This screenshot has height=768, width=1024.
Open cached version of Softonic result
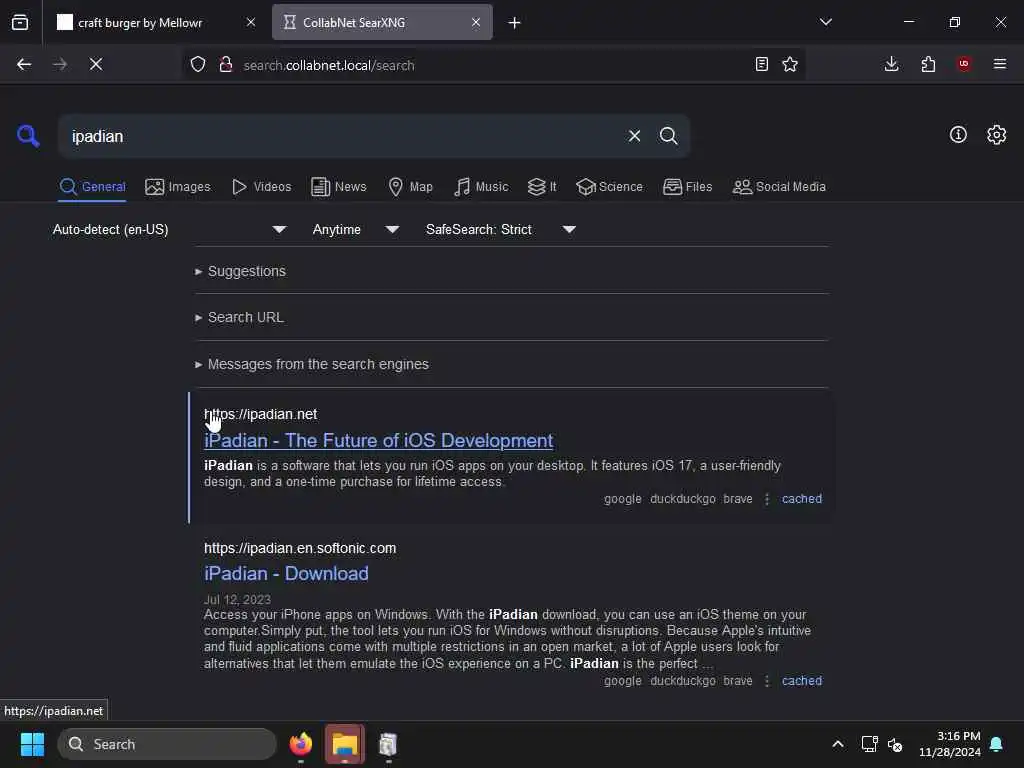pyautogui.click(x=801, y=680)
